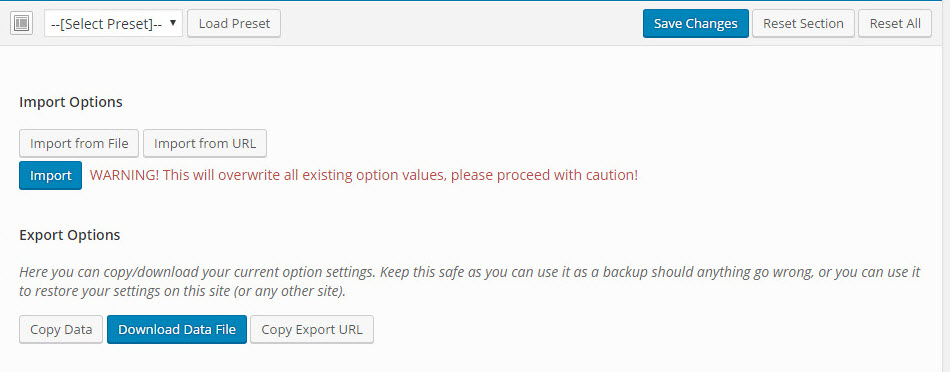Choose Import from File
The height and width of the screenshot is (372, 950).
pyautogui.click(x=79, y=144)
